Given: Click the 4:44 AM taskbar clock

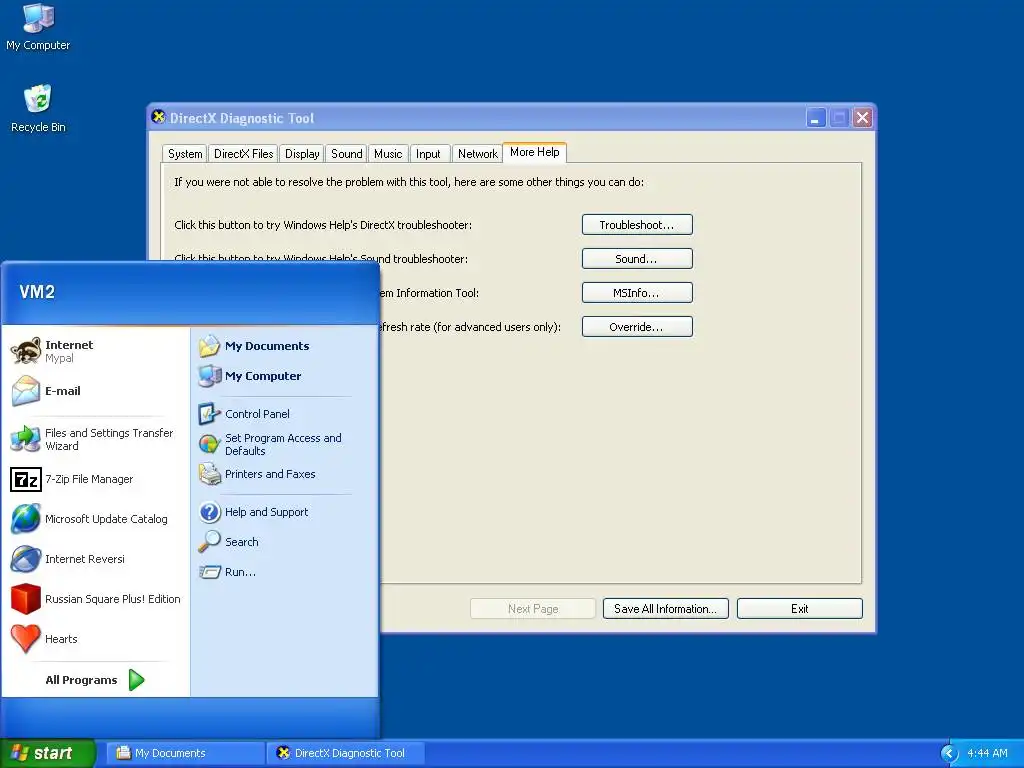Looking at the screenshot, I should click(x=987, y=753).
